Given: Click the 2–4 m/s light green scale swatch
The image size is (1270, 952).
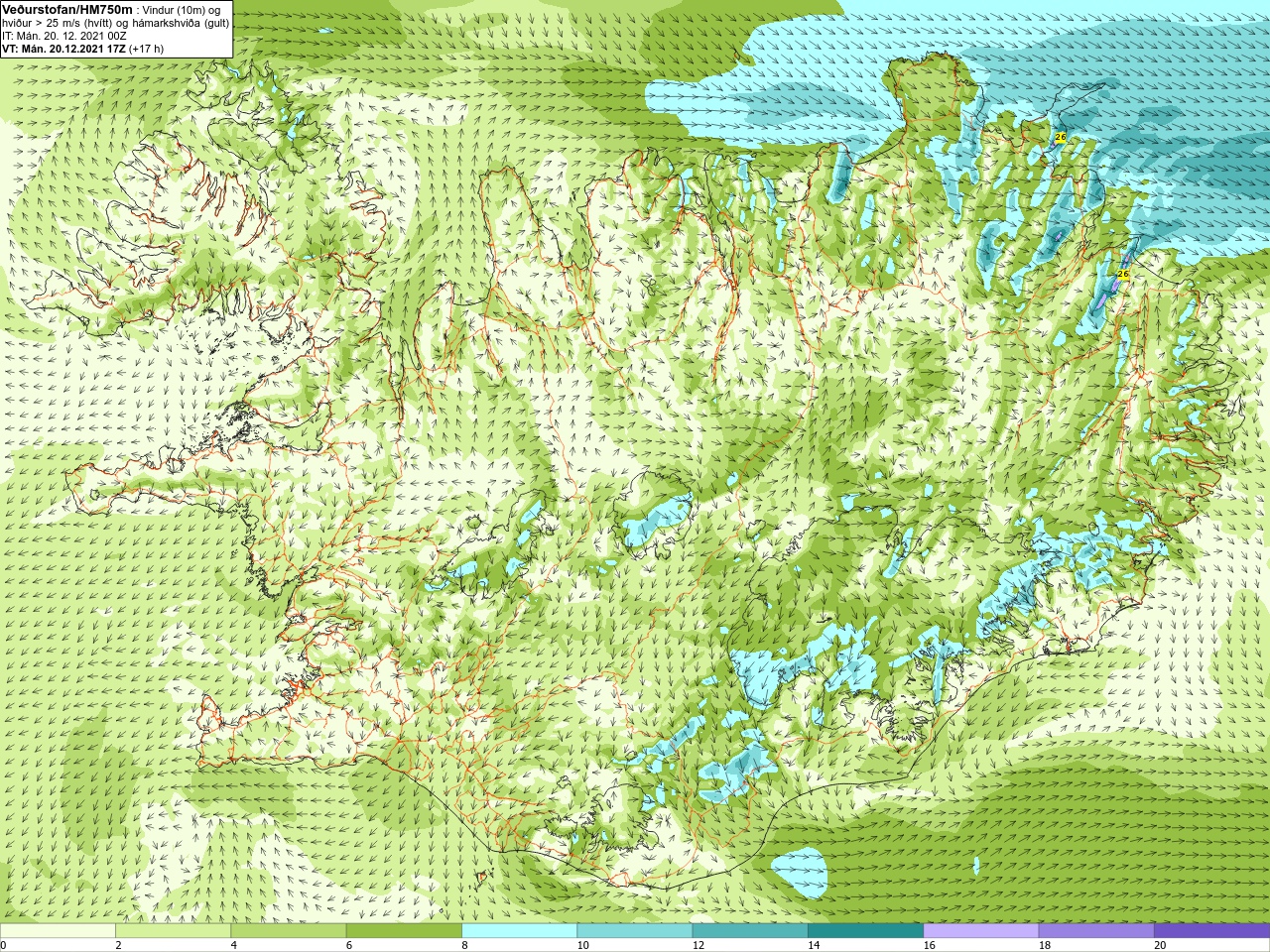Looking at the screenshot, I should pyautogui.click(x=173, y=931).
